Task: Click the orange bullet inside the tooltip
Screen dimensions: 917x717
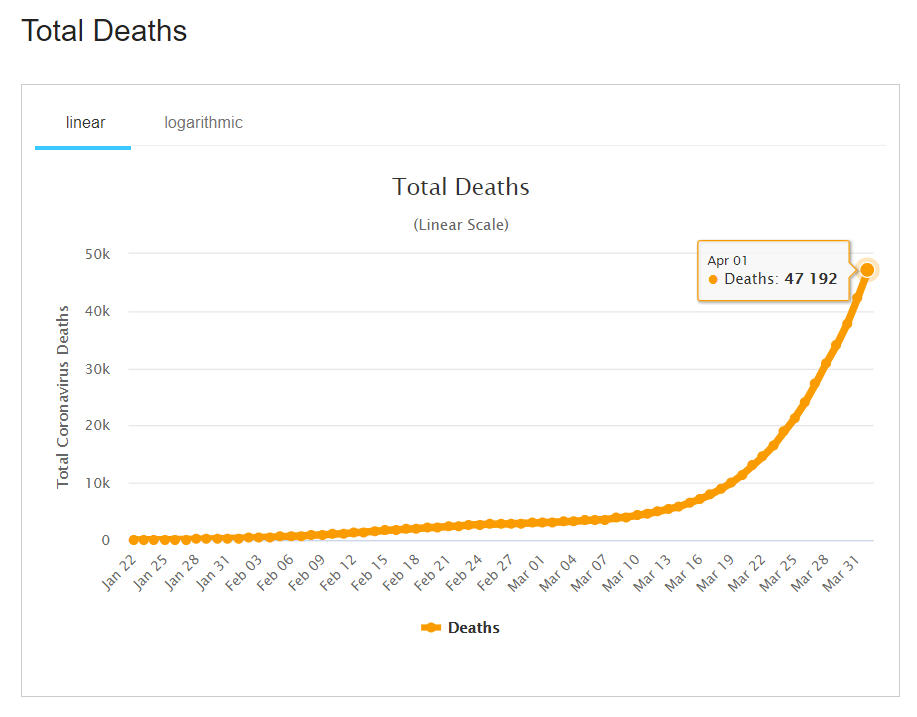Action: (713, 280)
